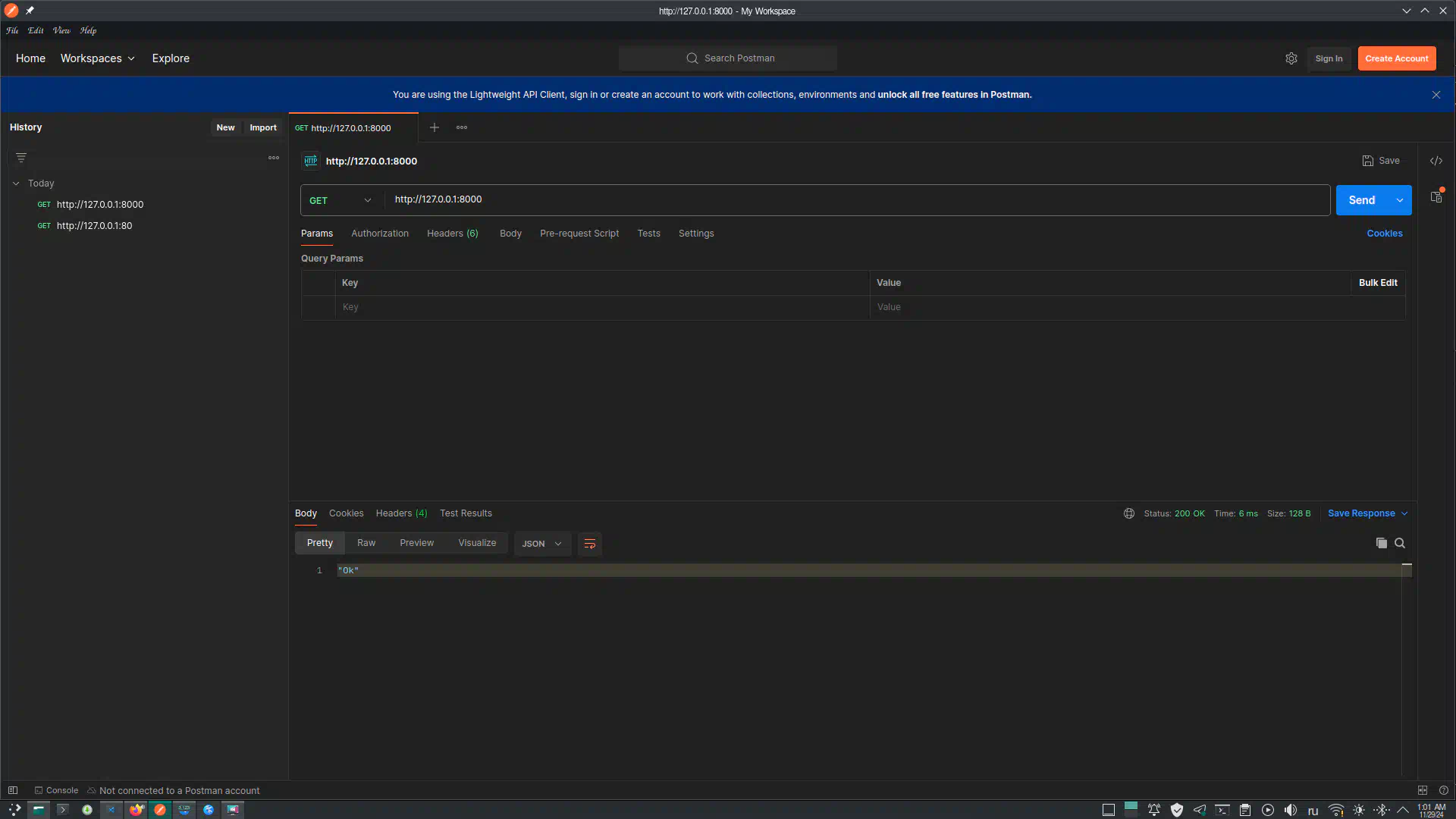Copy response body with copy icon

[1382, 543]
